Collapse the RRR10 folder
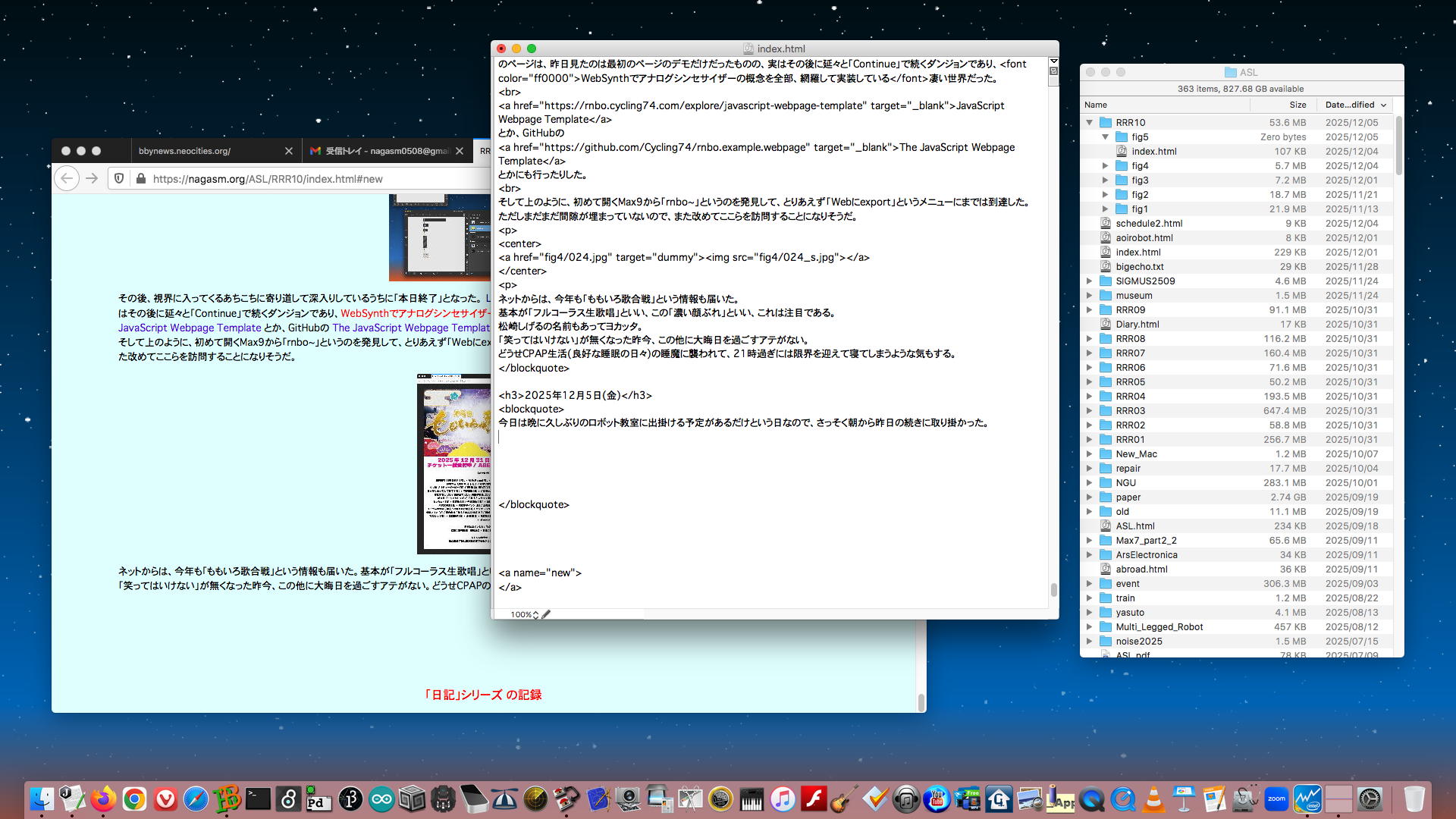 [1090, 122]
